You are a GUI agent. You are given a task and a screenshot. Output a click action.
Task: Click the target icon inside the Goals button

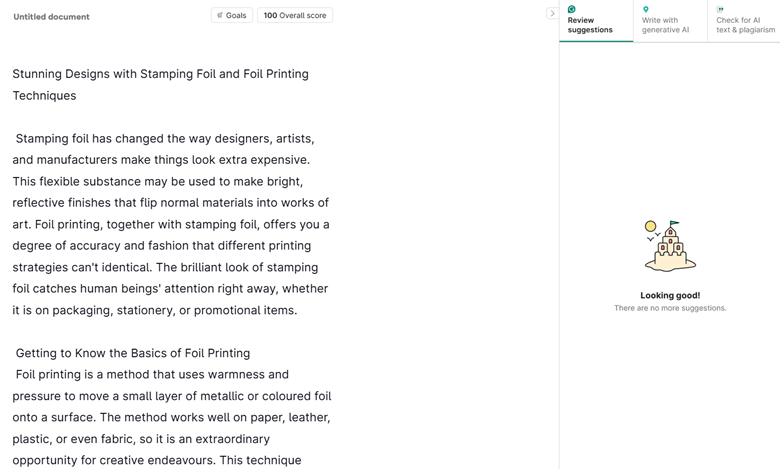click(x=220, y=16)
